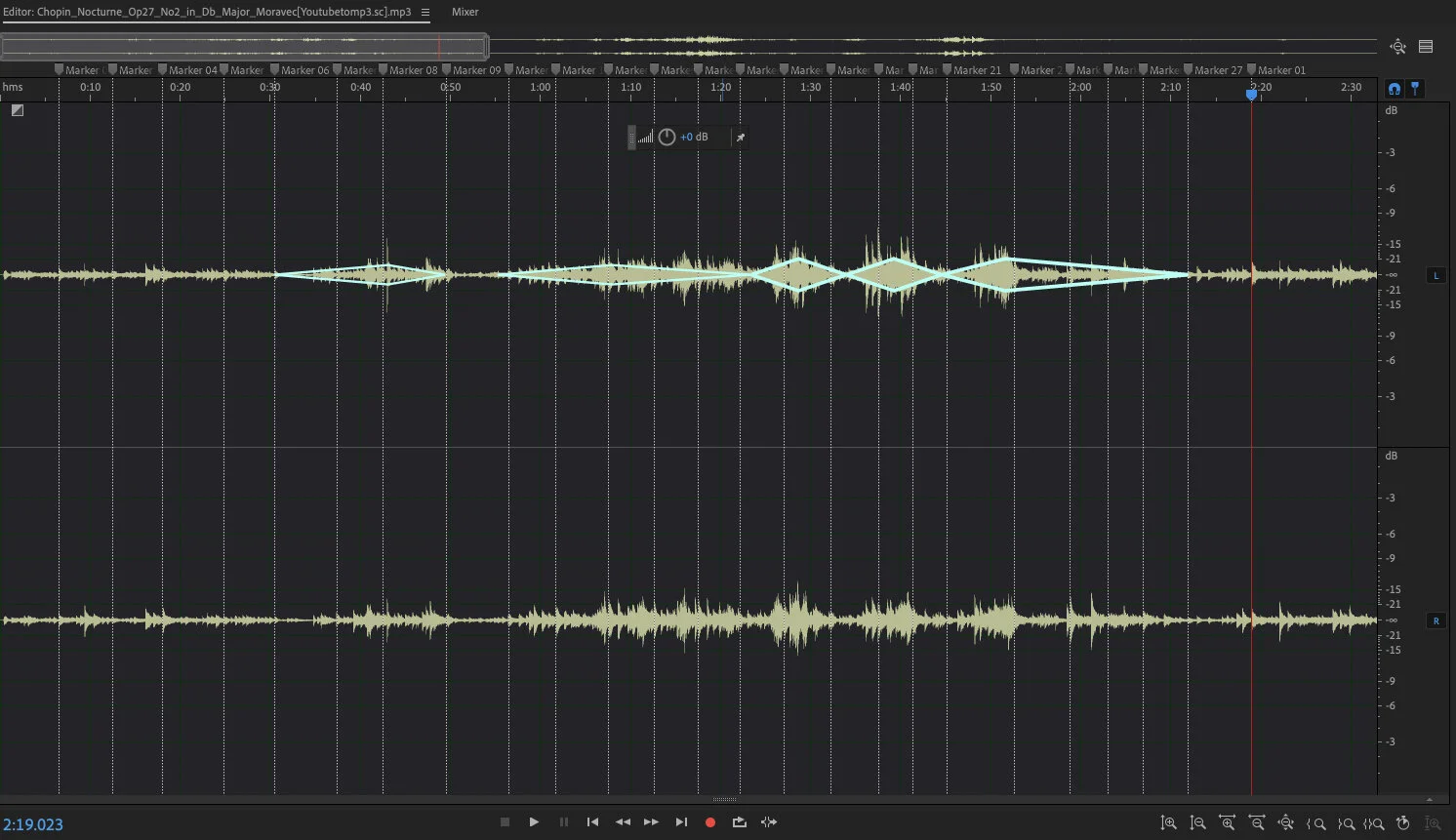
Task: Click the Rewind button
Action: (623, 822)
